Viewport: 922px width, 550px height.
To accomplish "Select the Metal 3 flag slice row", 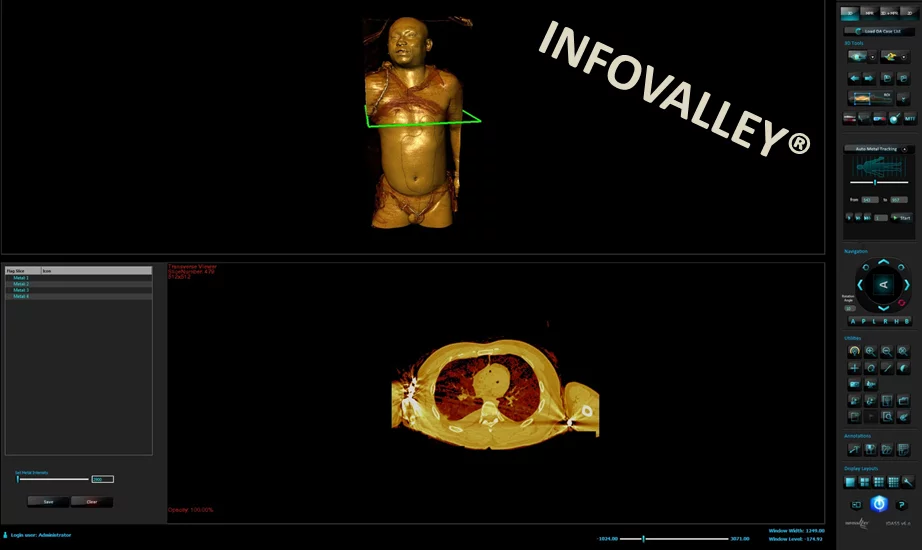I will pyautogui.click(x=79, y=290).
